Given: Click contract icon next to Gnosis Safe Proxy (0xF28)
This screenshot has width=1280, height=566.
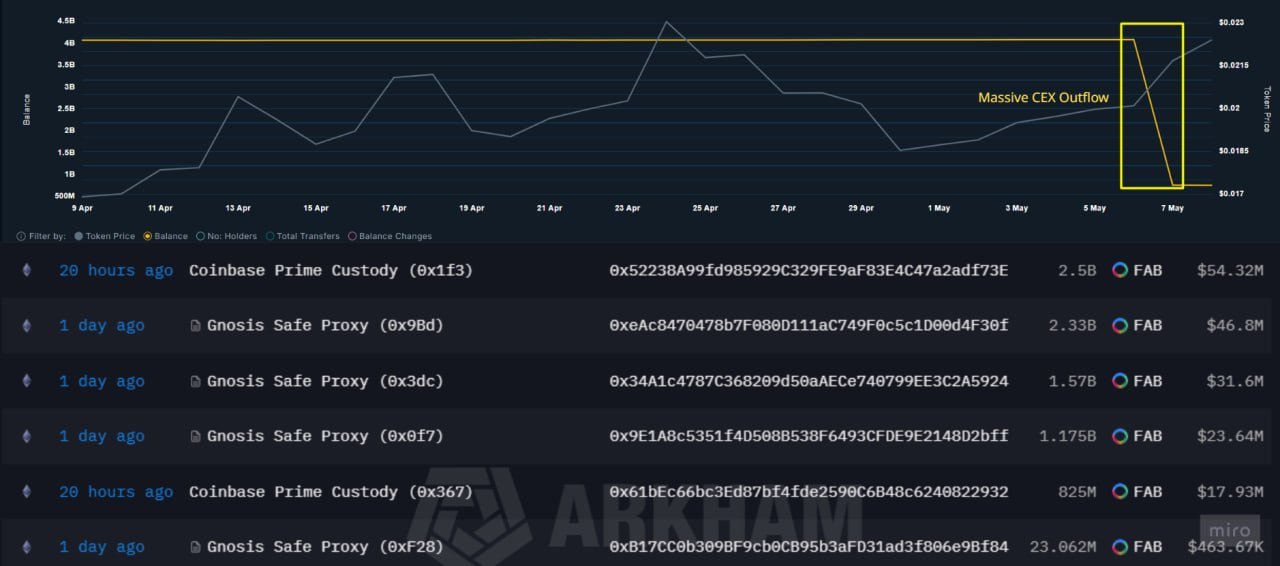Looking at the screenshot, I should [x=195, y=547].
